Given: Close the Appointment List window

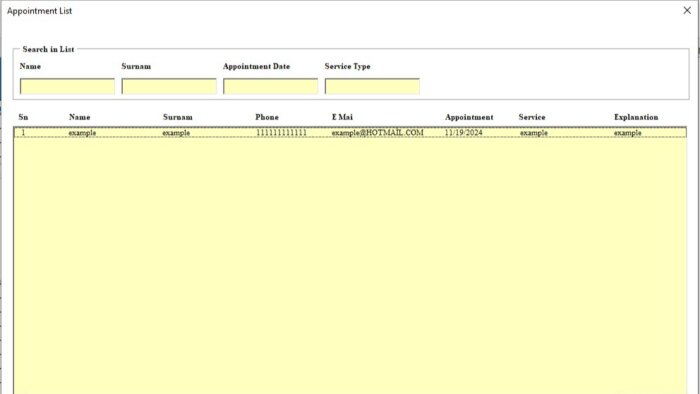Looking at the screenshot, I should pos(687,10).
